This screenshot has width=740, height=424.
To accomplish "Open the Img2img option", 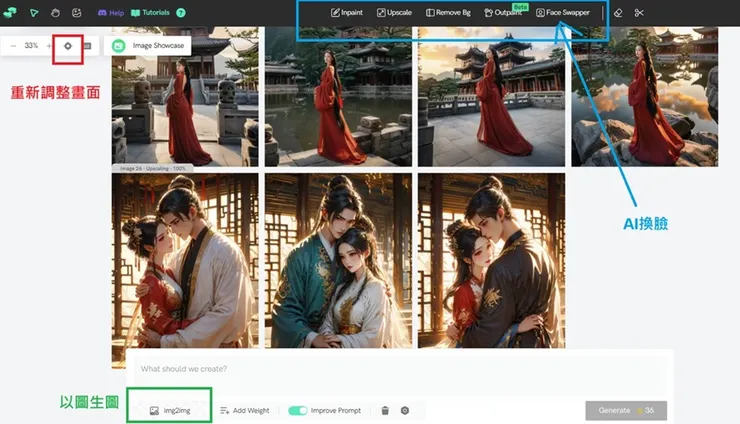I will click(x=170, y=411).
